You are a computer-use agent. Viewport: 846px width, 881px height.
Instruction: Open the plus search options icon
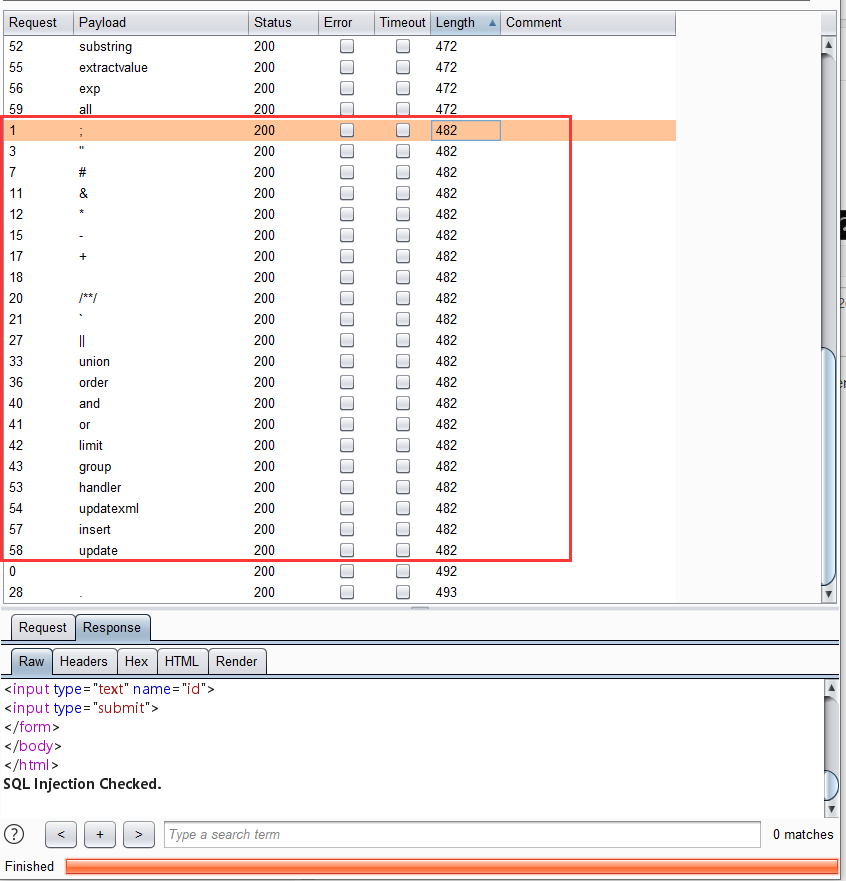(100, 834)
